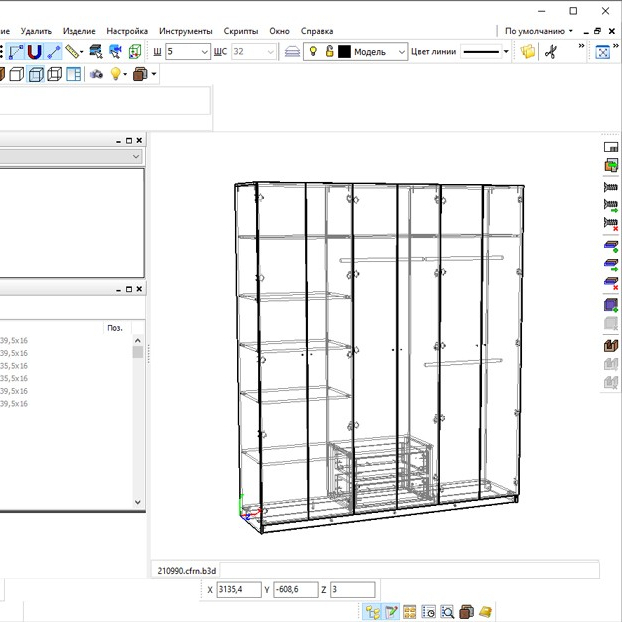The height and width of the screenshot is (622, 622).
Task: Open the ШС value 32 combo box
Action: pos(253,52)
